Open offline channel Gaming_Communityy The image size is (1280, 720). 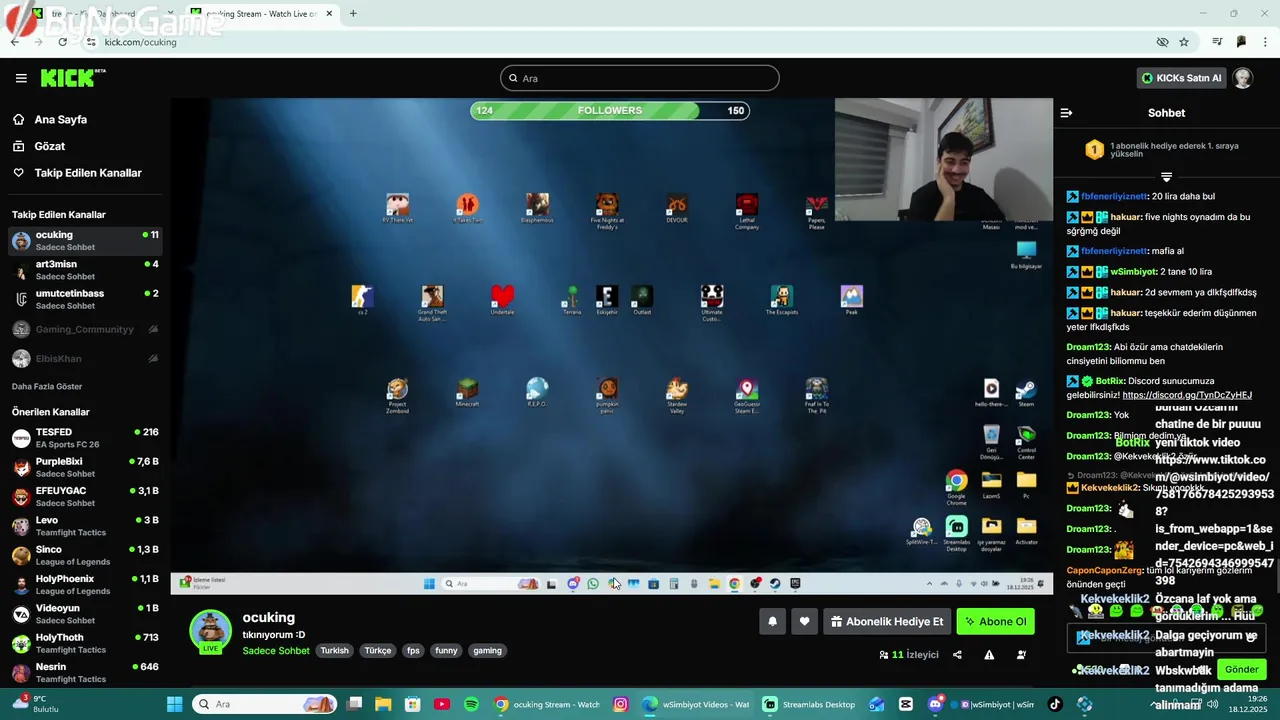85,329
